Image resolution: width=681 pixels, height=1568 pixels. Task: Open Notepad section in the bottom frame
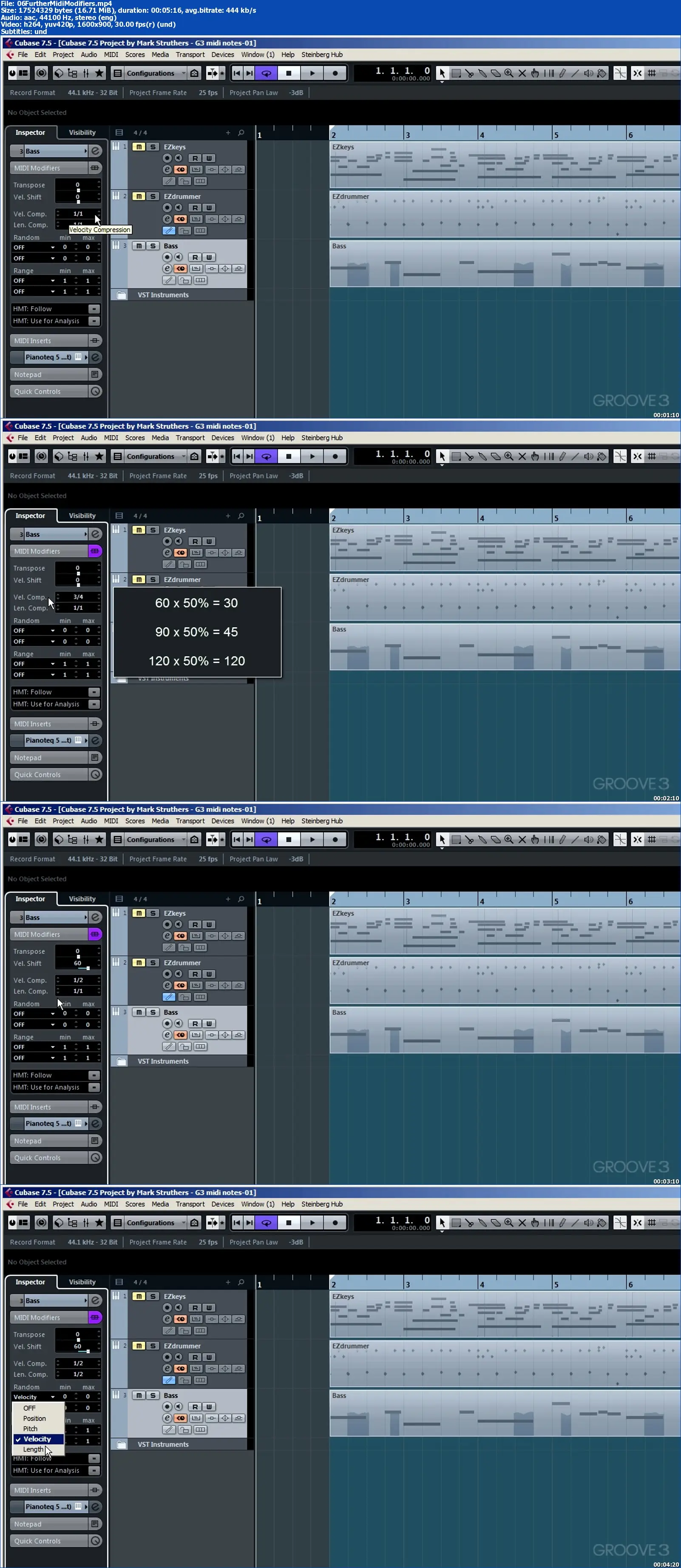pyautogui.click(x=49, y=1524)
